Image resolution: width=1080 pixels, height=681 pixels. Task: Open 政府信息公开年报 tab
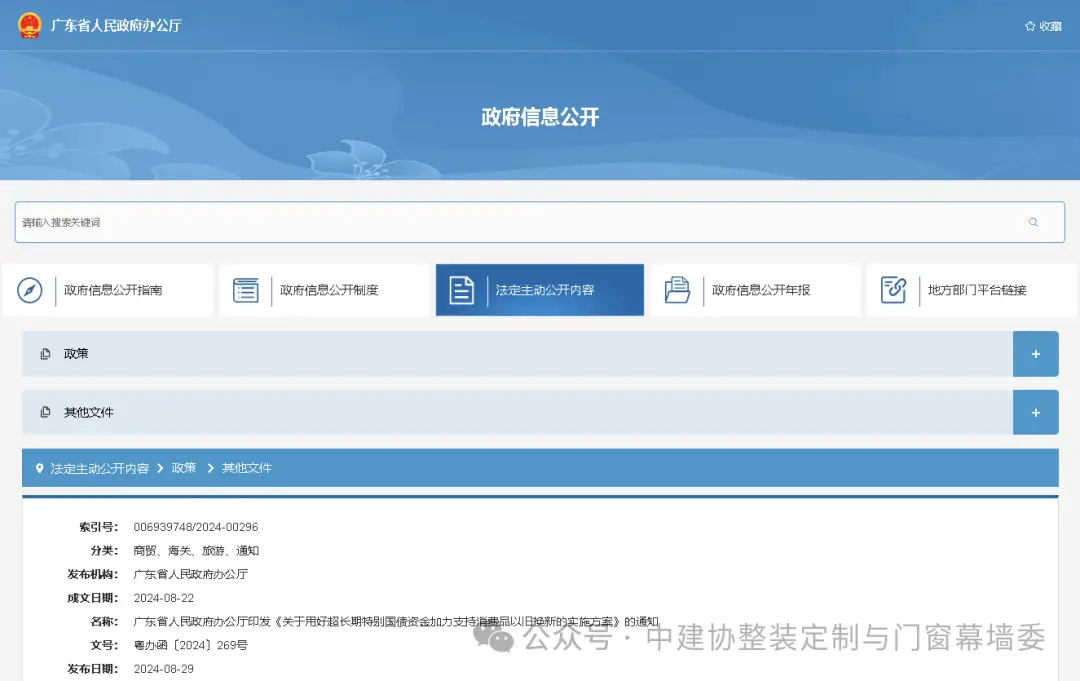tap(756, 290)
